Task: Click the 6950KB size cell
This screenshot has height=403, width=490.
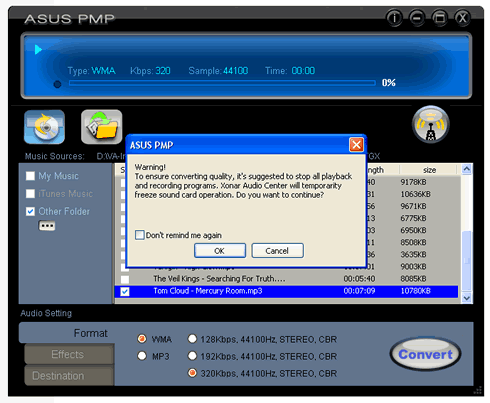Action: 413,230
